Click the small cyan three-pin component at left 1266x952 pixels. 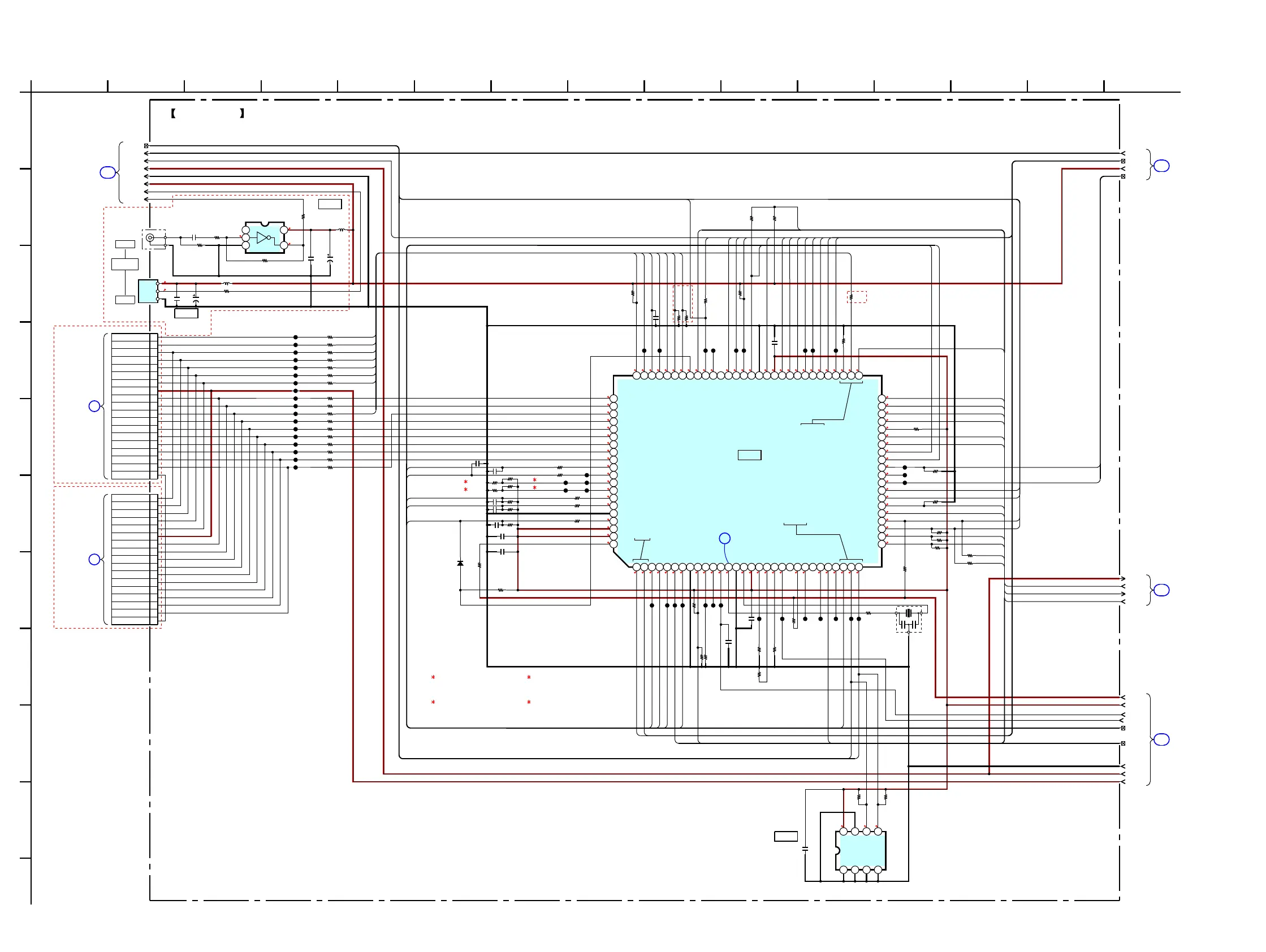[x=148, y=292]
